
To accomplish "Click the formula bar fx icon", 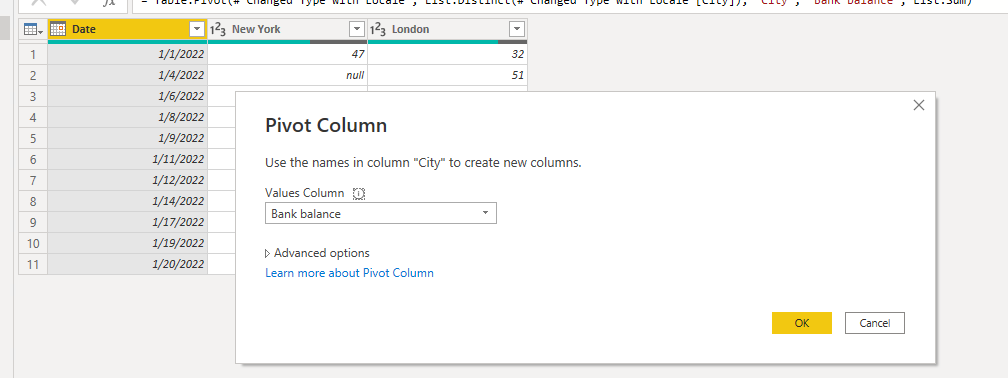I will point(109,3).
